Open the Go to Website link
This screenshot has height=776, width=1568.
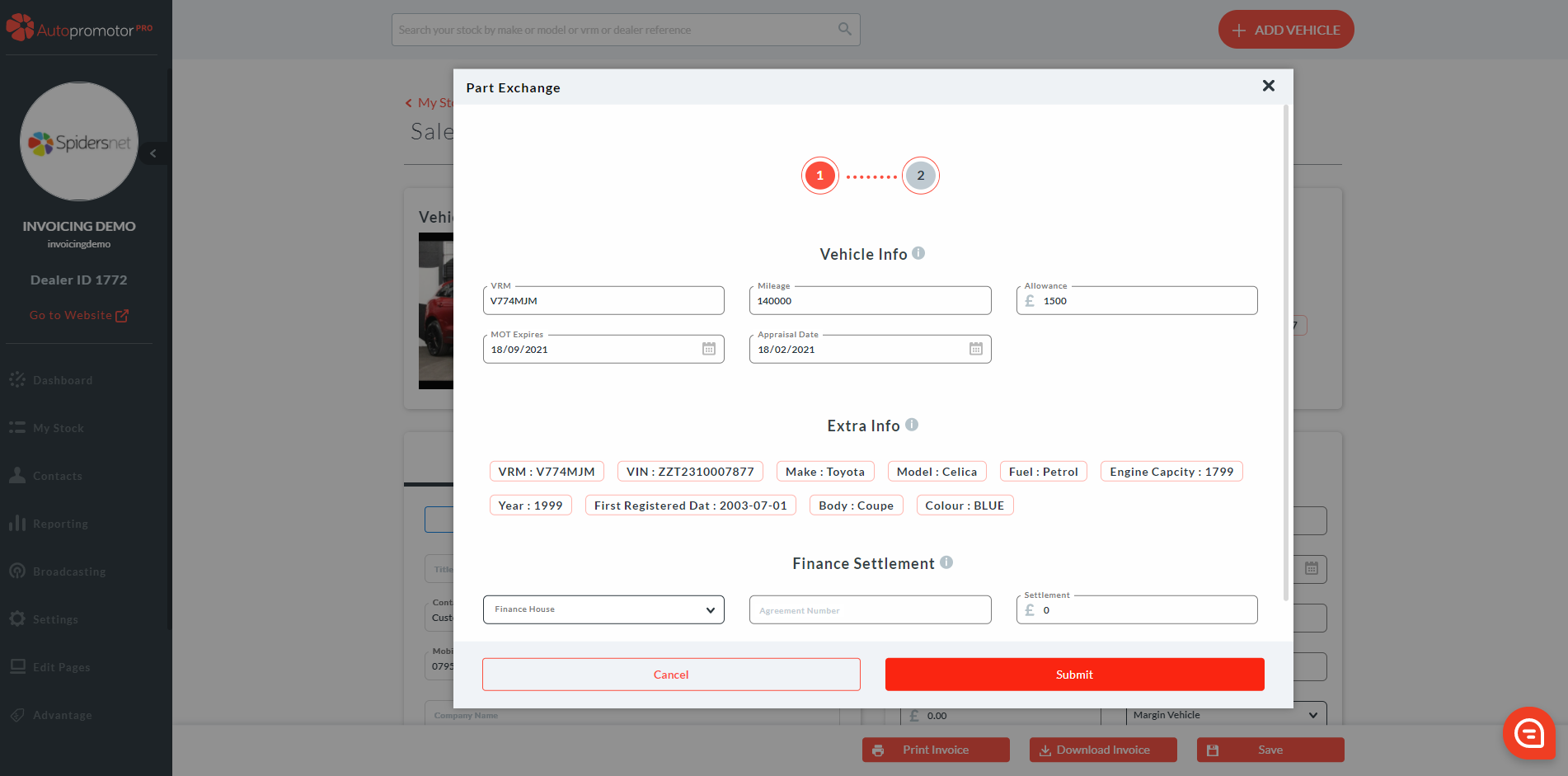pyautogui.click(x=78, y=315)
